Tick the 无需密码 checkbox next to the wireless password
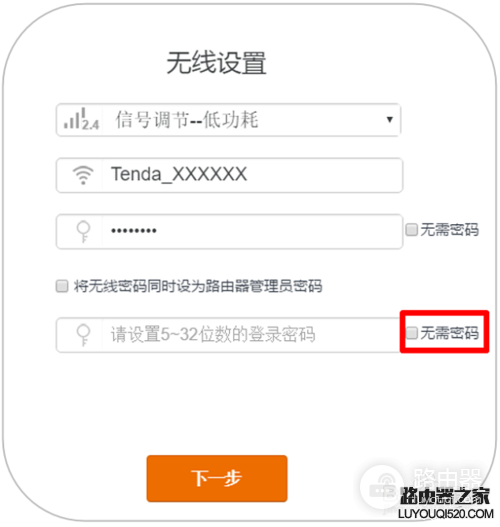 coord(411,230)
